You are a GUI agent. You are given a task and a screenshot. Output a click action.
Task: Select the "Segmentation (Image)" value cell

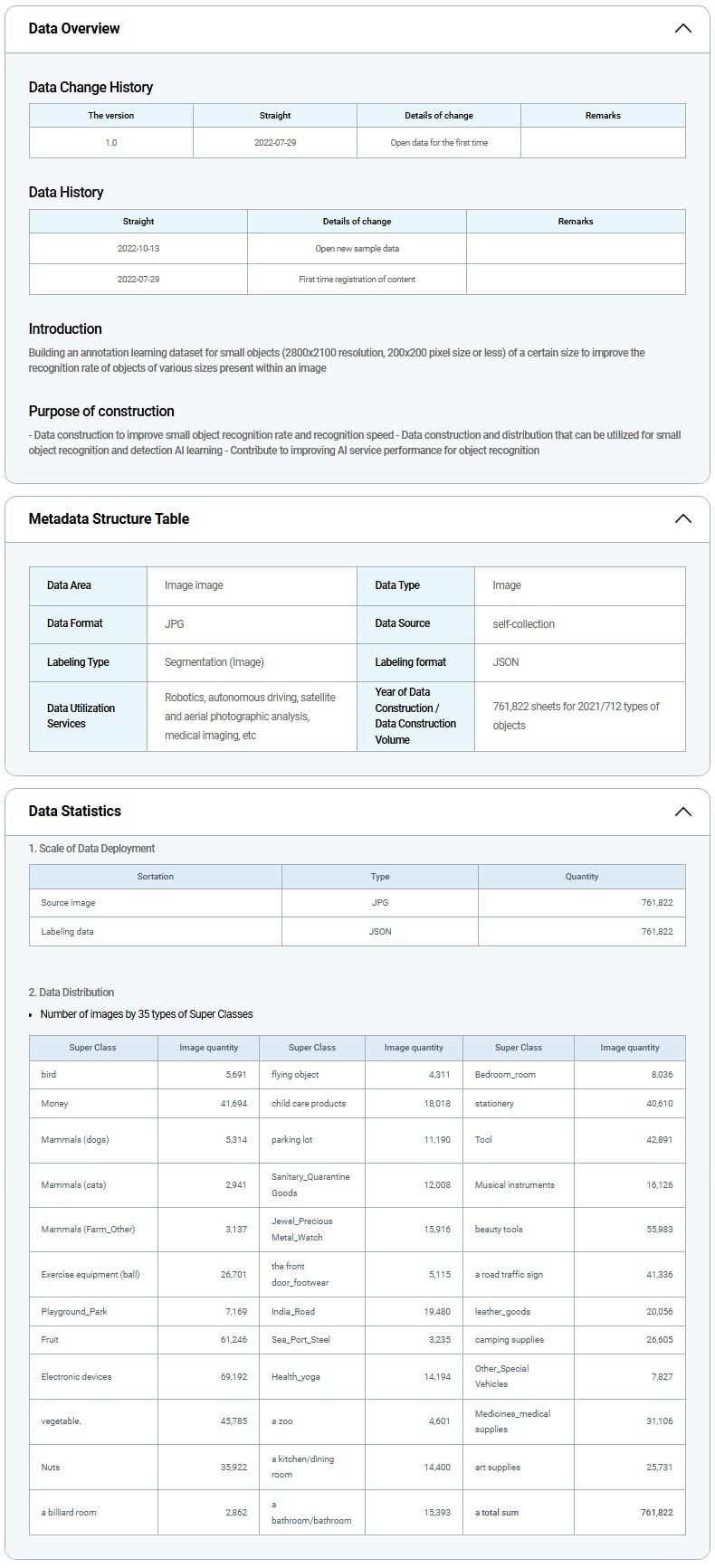point(214,662)
